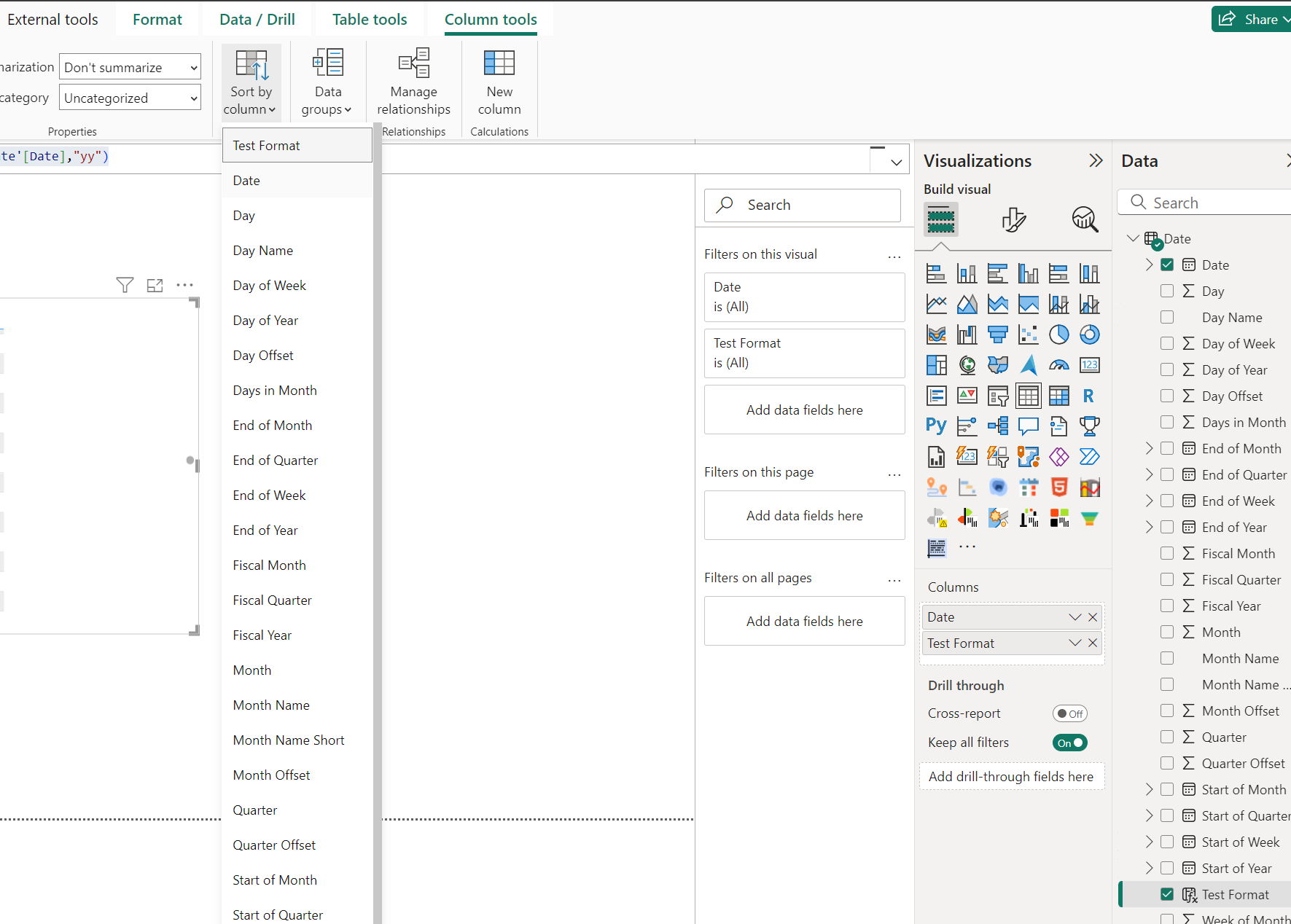Open the Data / Drill tab
This screenshot has height=924, width=1291.
pyautogui.click(x=257, y=20)
